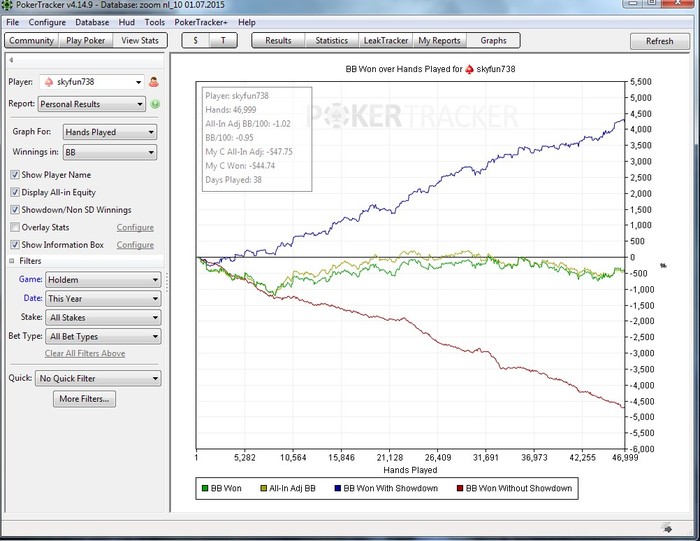The height and width of the screenshot is (541, 700).
Task: Click Configure link next to Overlay Stats
Action: click(x=135, y=228)
